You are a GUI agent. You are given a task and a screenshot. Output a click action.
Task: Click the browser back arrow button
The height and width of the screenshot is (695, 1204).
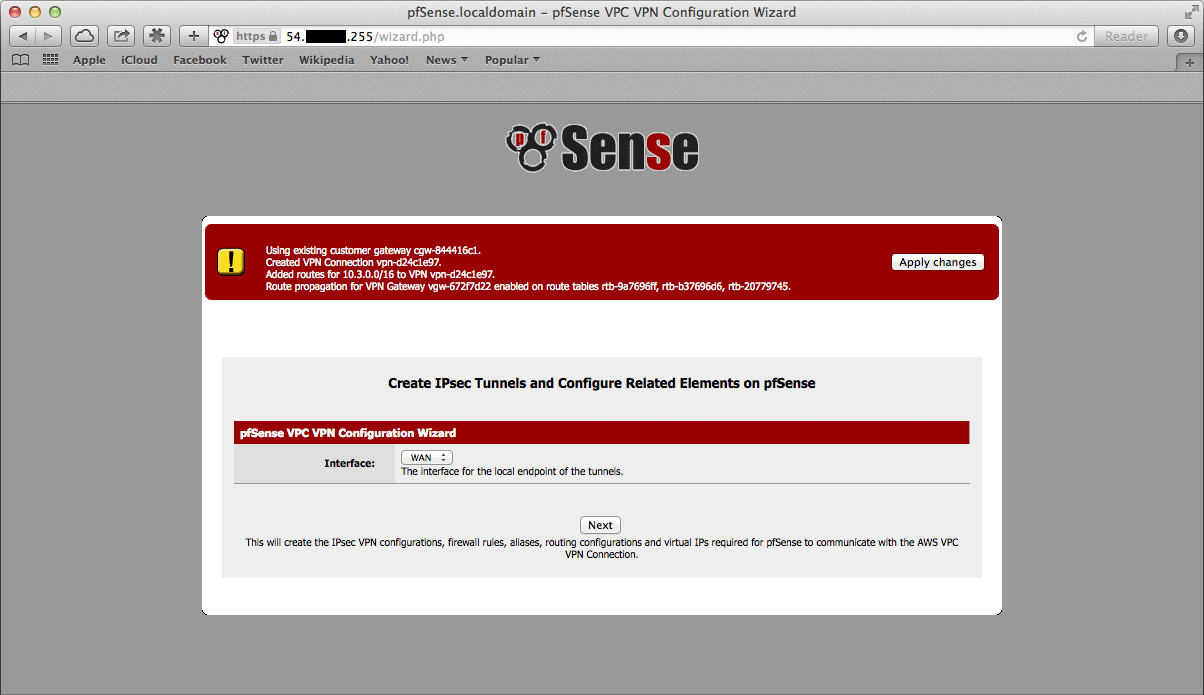pyautogui.click(x=23, y=36)
